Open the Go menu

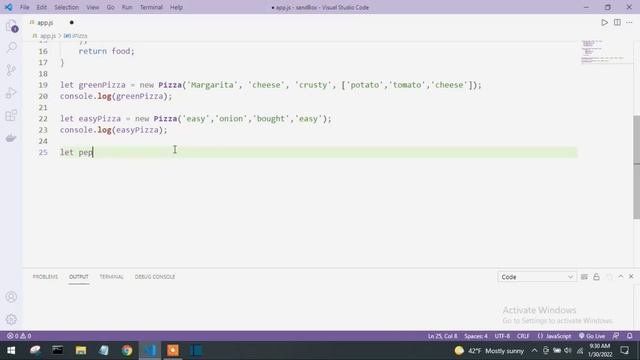(x=111, y=7)
